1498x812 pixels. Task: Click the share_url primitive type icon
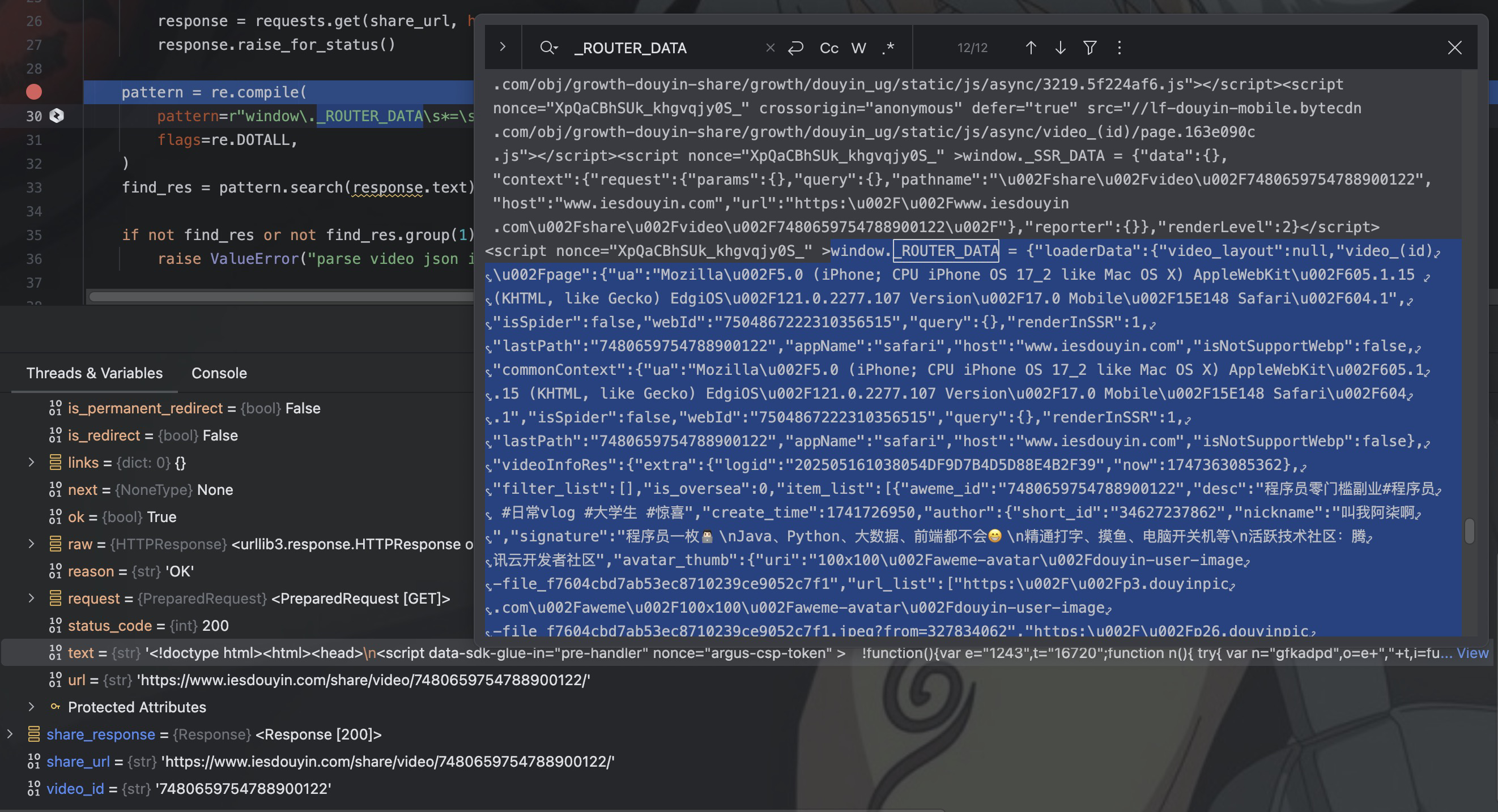point(34,762)
